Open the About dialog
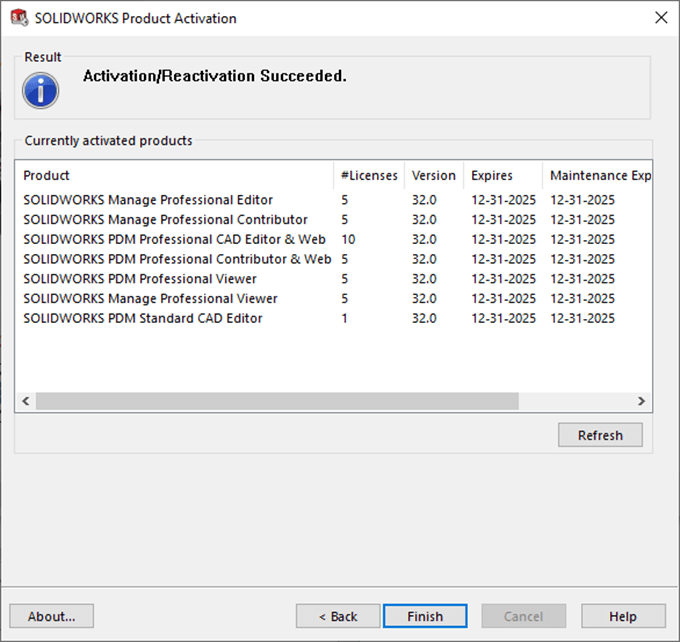680x642 pixels. (x=51, y=616)
